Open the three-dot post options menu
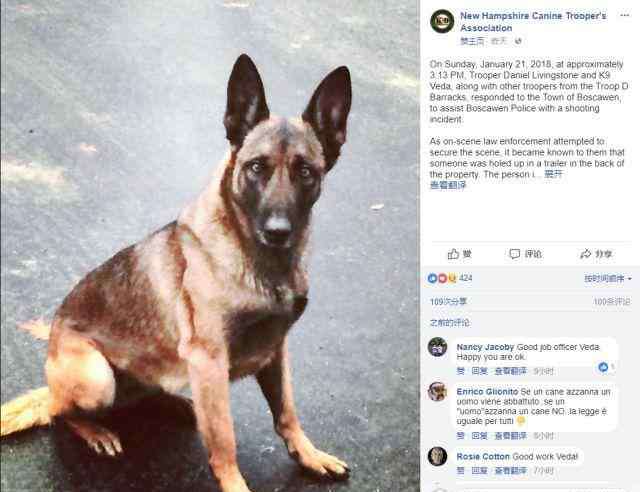Viewport: 640px width, 492px height. point(624,16)
